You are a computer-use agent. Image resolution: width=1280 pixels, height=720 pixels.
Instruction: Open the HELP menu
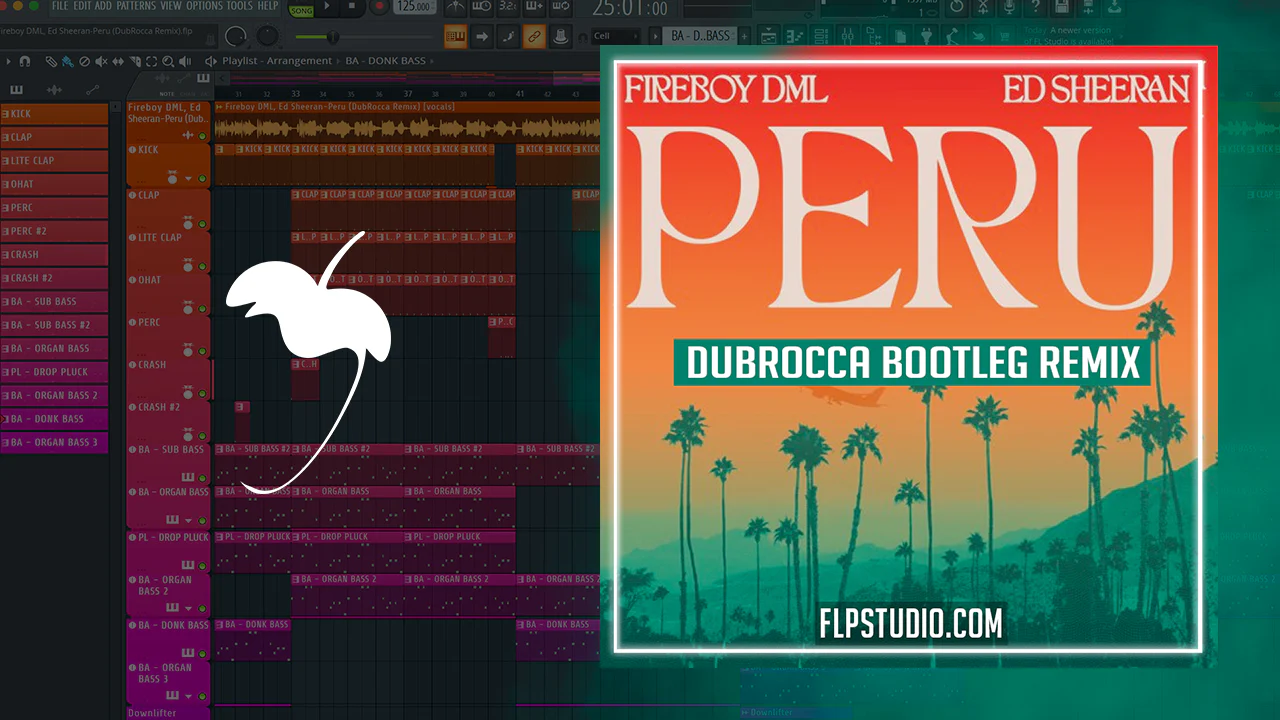[x=268, y=6]
